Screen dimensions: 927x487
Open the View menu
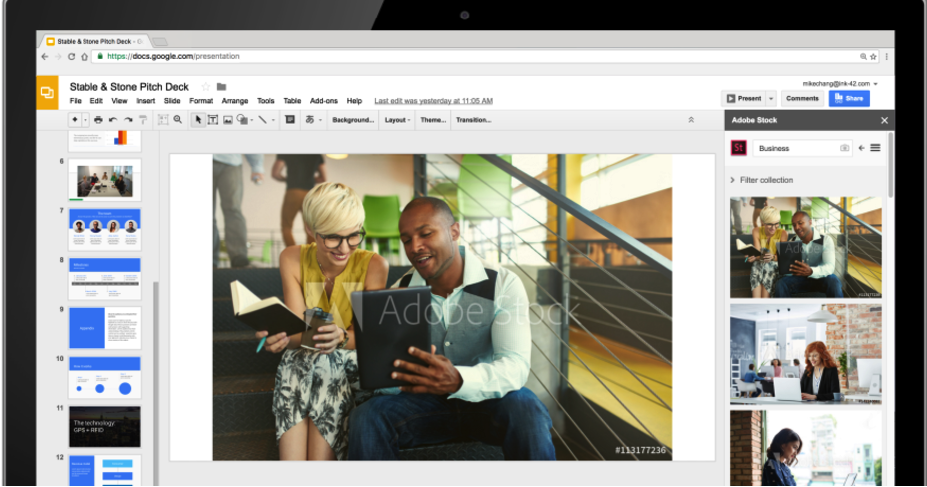(119, 101)
